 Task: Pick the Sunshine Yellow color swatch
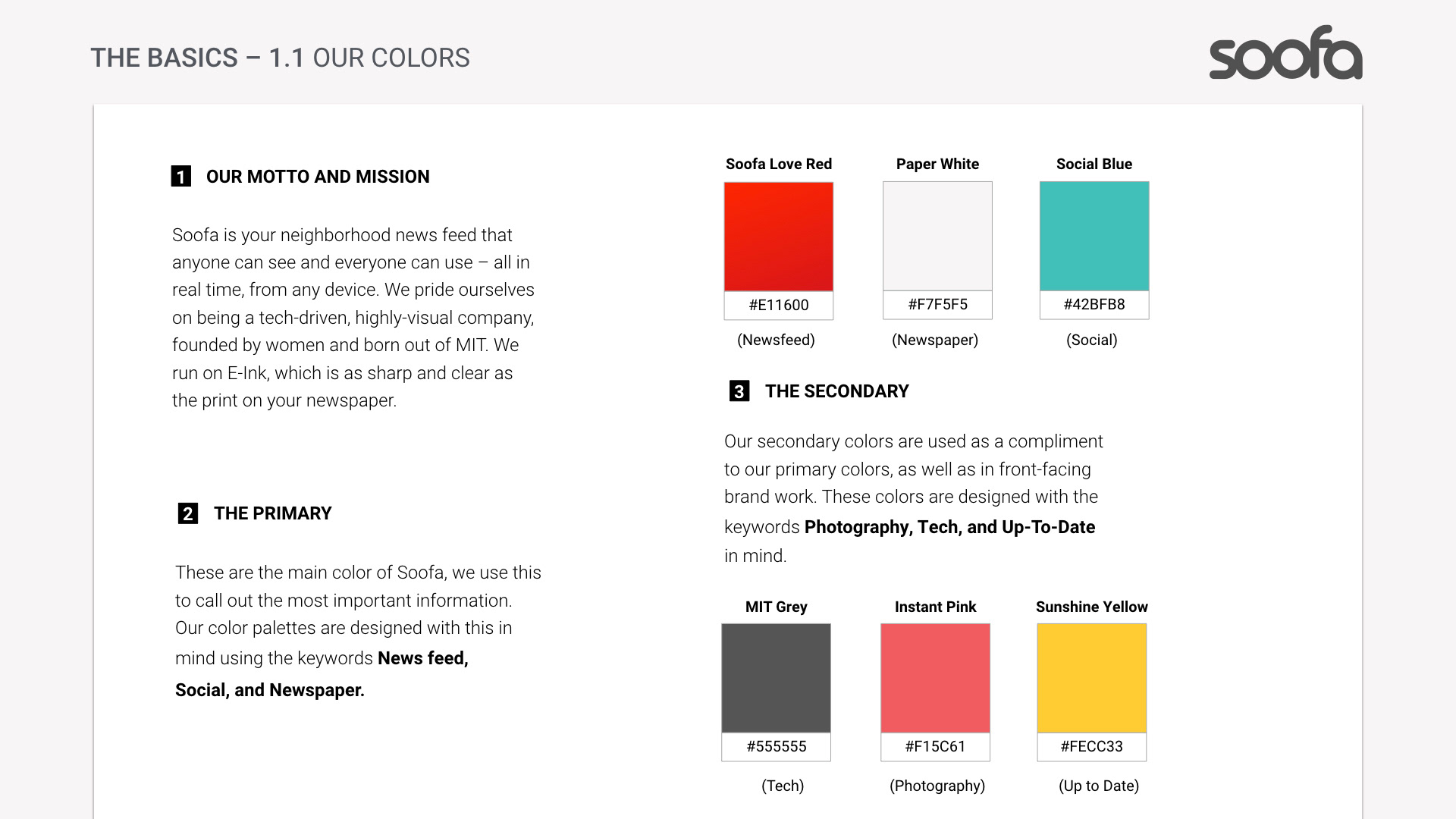pyautogui.click(x=1091, y=678)
